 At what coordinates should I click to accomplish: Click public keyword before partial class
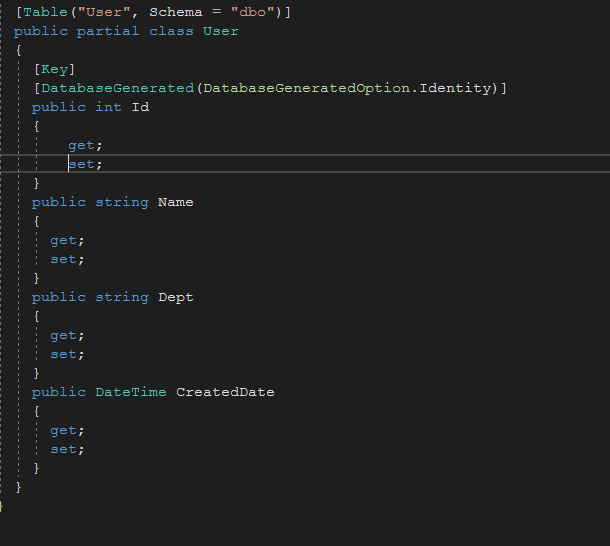coord(41,31)
